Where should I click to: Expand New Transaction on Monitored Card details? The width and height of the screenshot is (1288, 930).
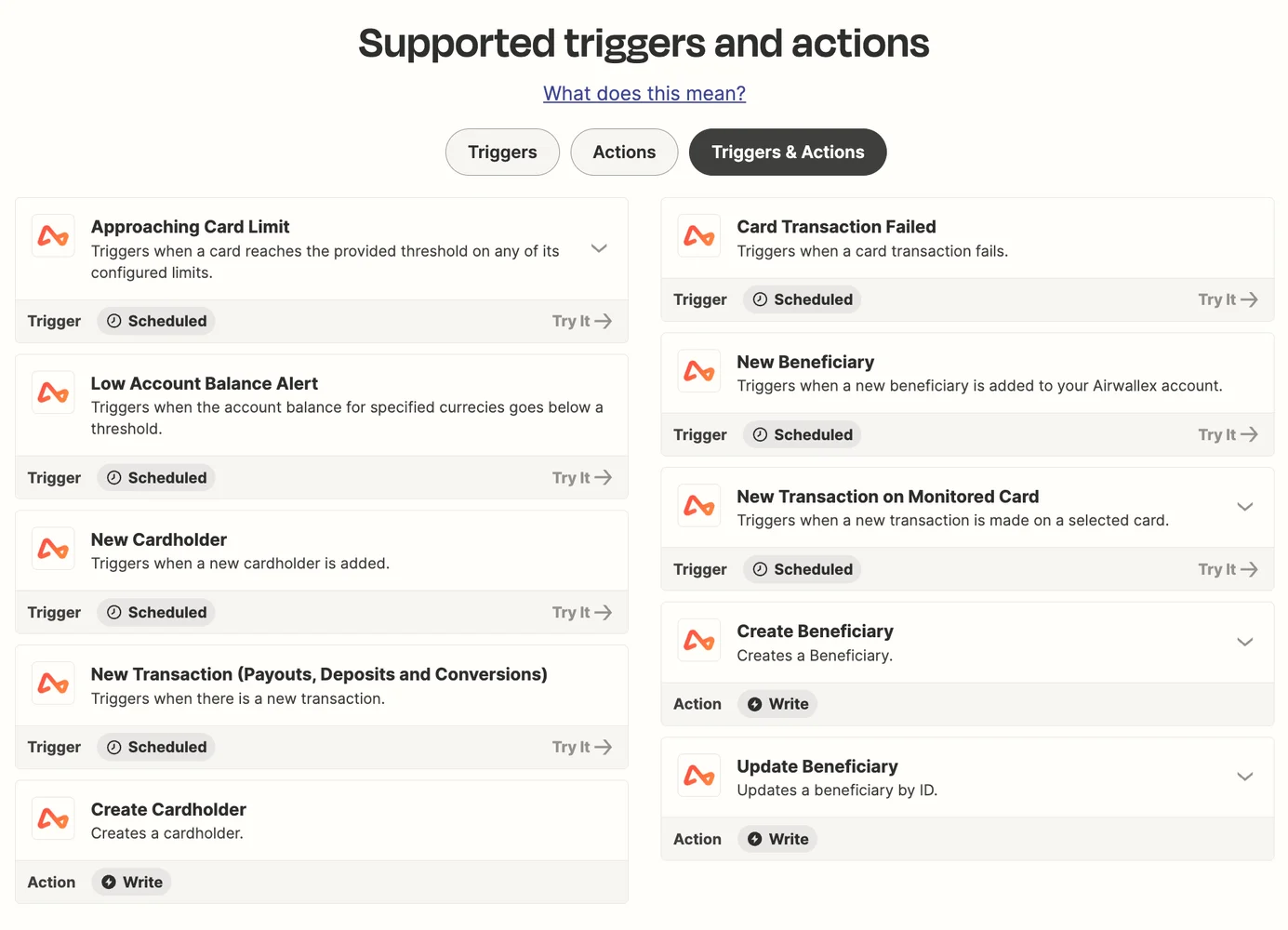1245,507
